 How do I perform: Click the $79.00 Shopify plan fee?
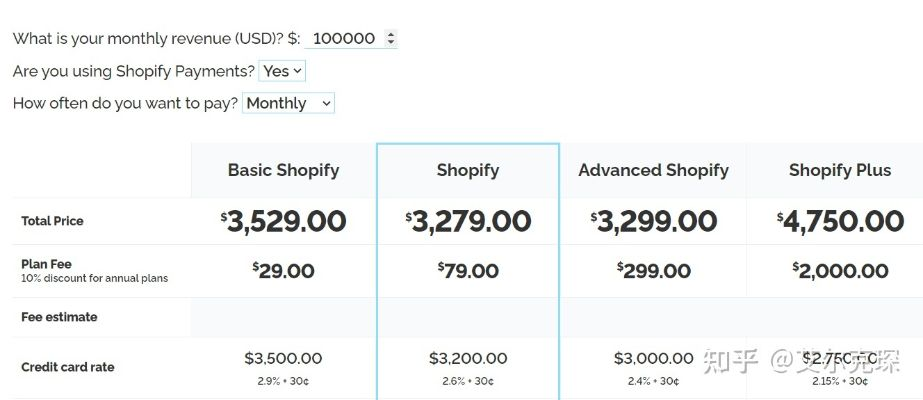click(468, 271)
